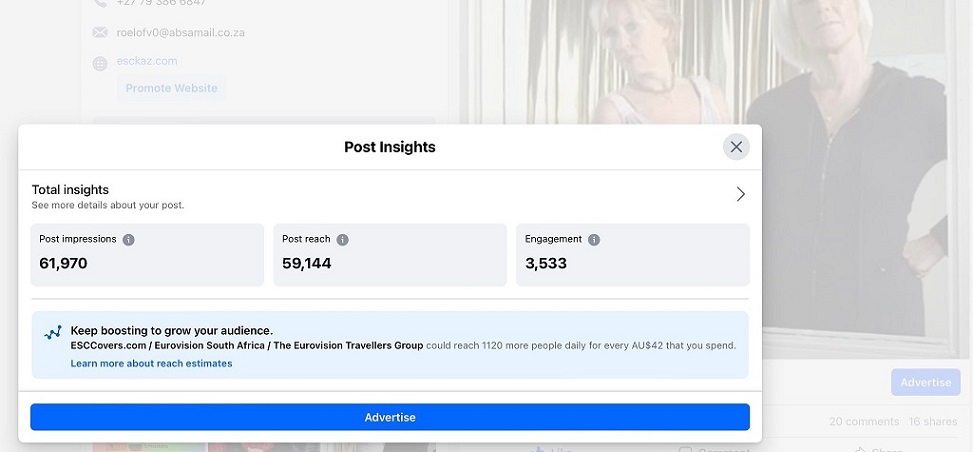
Task: Click the Engagement info icon
Action: [x=593, y=240]
